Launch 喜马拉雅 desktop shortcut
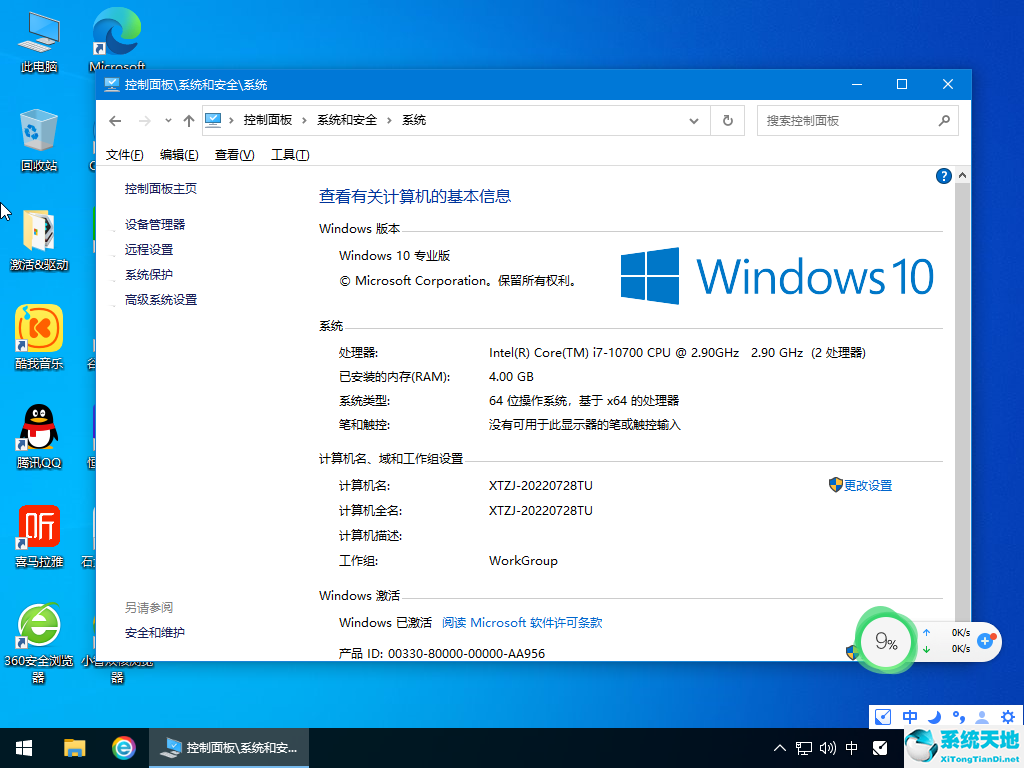1024x768 pixels. tap(39, 536)
